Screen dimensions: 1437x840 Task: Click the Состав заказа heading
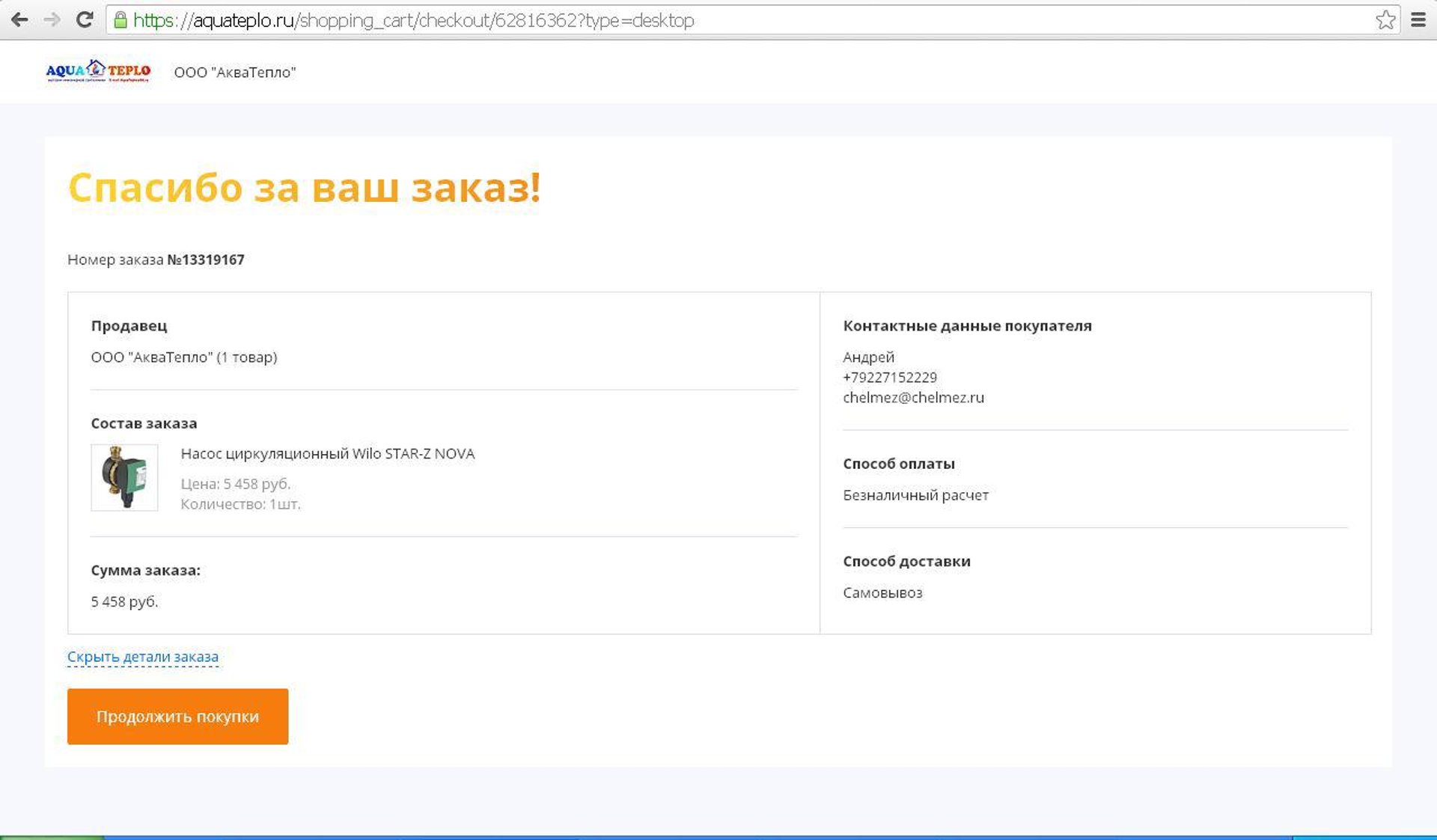click(x=144, y=423)
